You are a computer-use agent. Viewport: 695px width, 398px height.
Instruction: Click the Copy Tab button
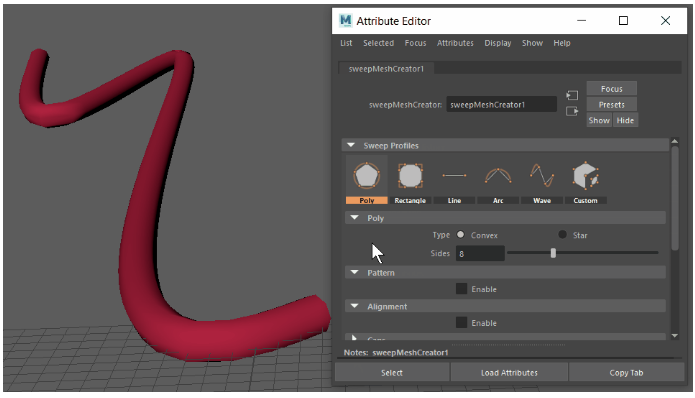pyautogui.click(x=626, y=373)
